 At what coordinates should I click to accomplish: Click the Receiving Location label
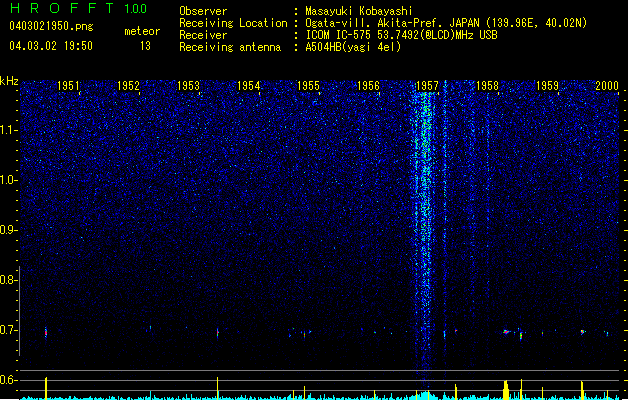233,23
